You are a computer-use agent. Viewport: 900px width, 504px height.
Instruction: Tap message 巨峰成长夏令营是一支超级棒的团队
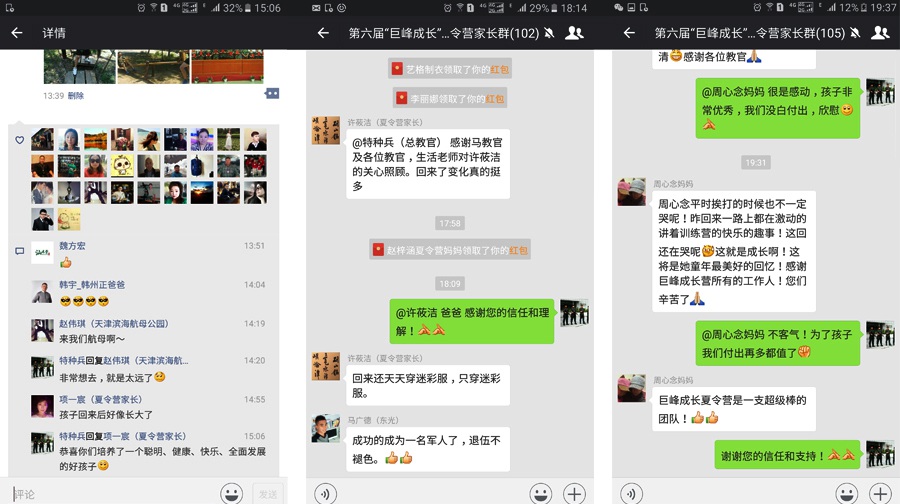point(734,409)
